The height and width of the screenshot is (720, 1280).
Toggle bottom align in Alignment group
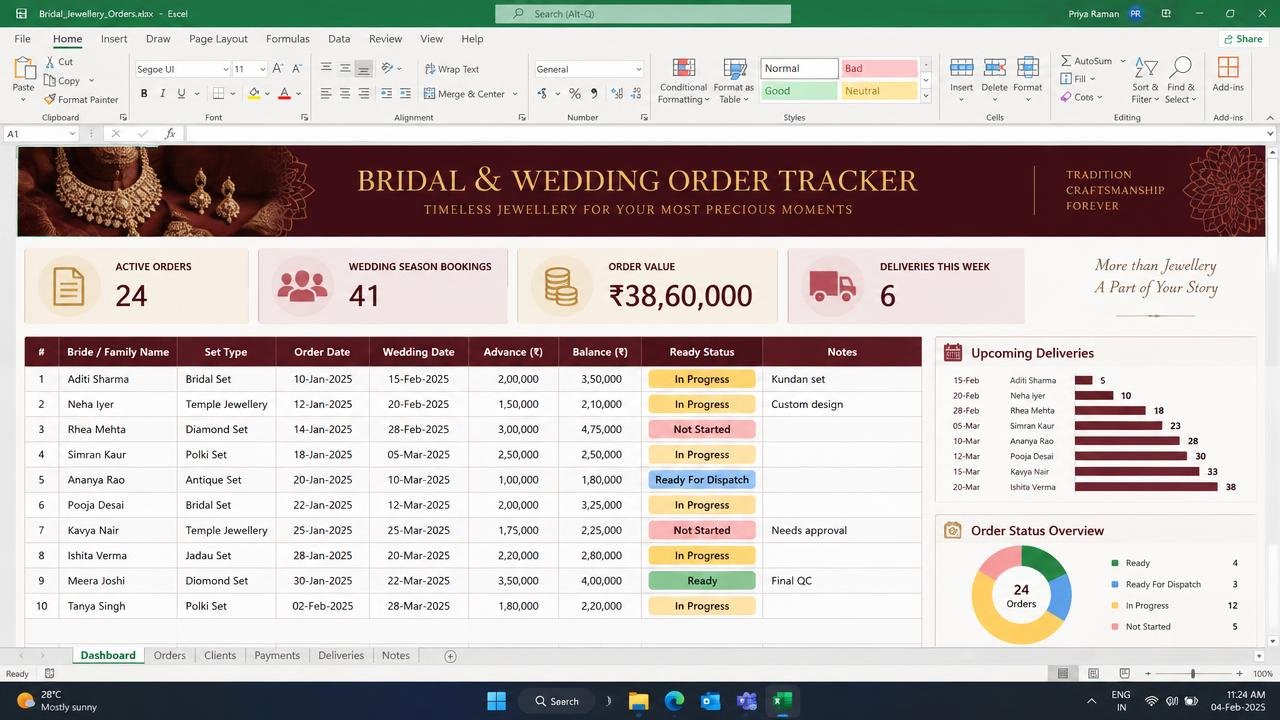click(363, 69)
